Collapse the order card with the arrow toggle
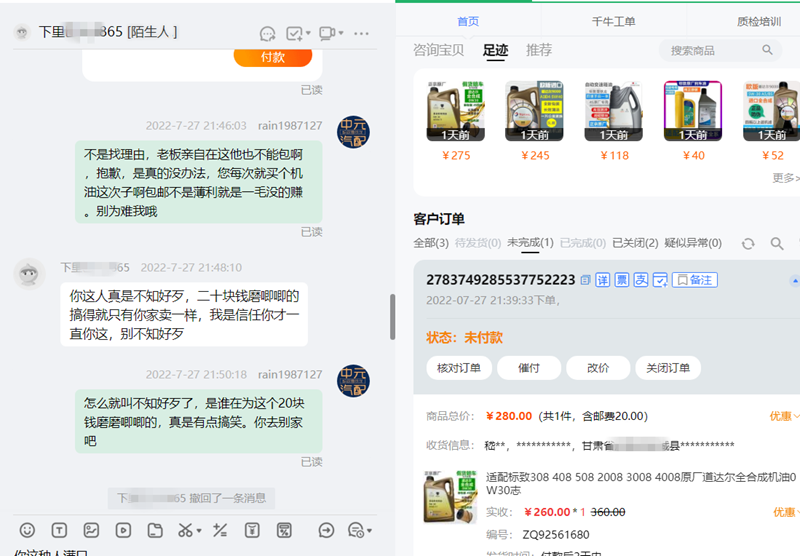This screenshot has width=800, height=556. pos(794,280)
